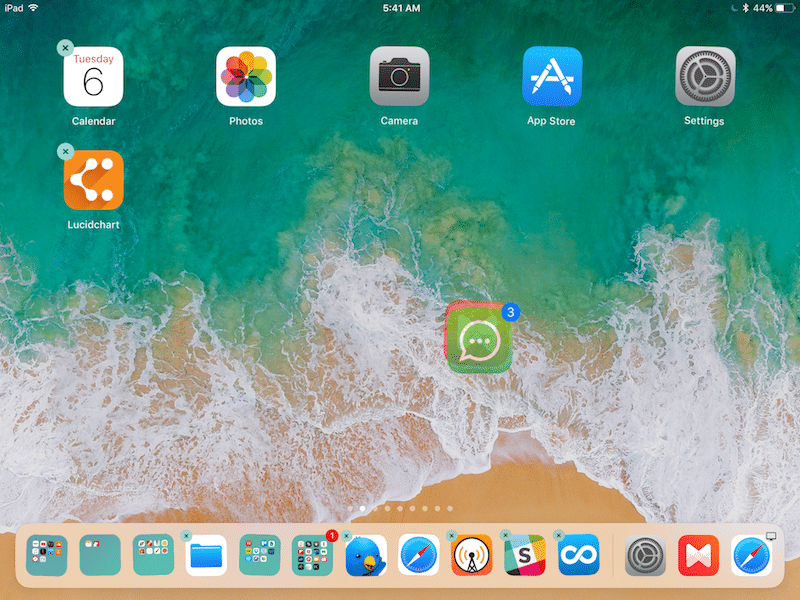Open the Lucidchart app

pyautogui.click(x=93, y=180)
